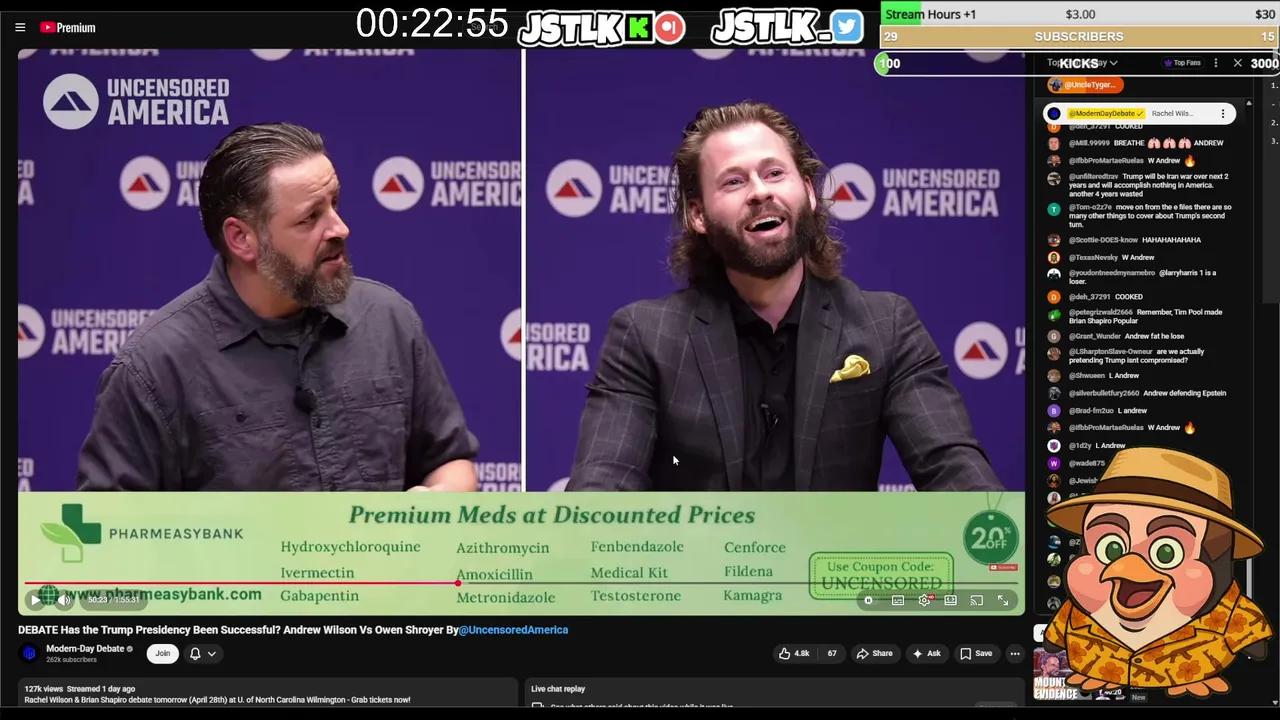Image resolution: width=1280 pixels, height=720 pixels.
Task: Toggle subtitles/closed captions button
Action: (898, 600)
